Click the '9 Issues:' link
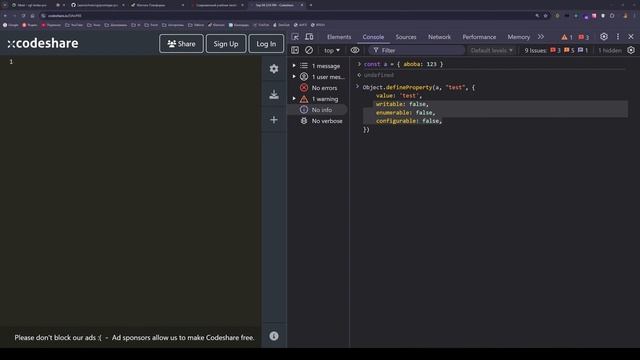This screenshot has width=640, height=360. tap(535, 50)
